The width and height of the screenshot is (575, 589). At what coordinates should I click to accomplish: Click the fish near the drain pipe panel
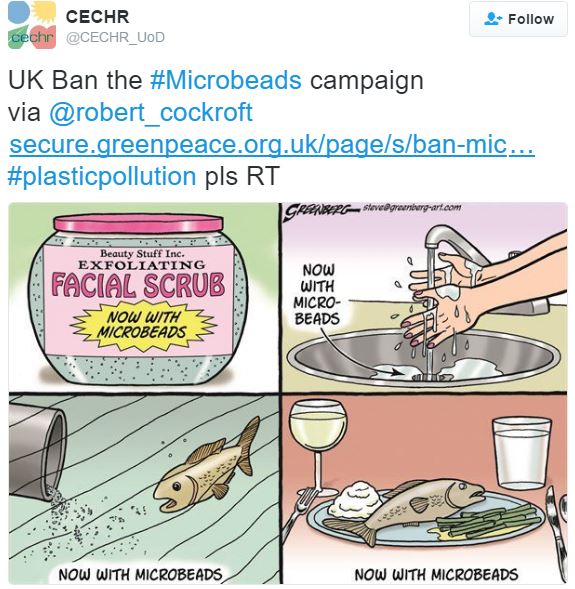tap(143, 489)
